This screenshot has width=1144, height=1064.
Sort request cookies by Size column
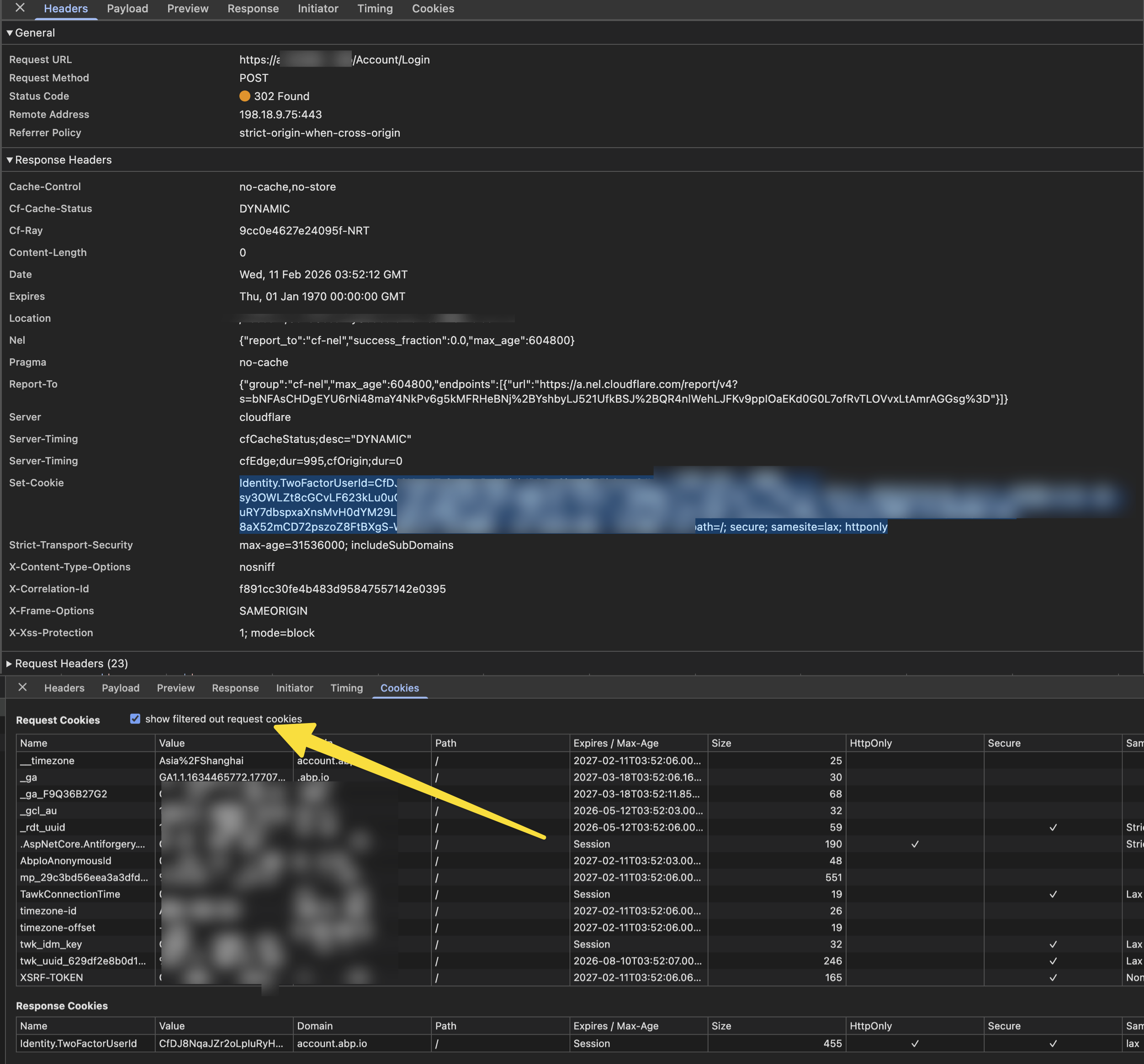click(721, 743)
